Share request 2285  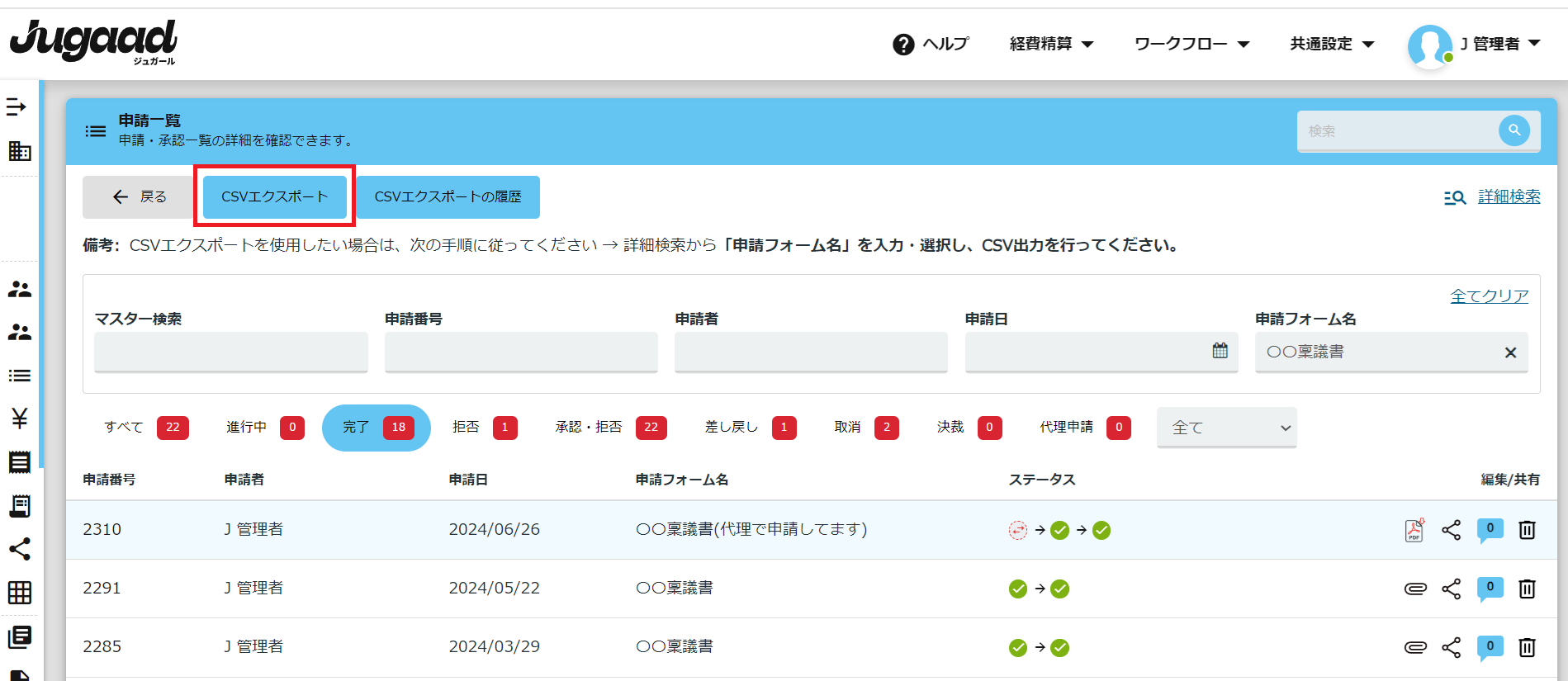[1451, 647]
